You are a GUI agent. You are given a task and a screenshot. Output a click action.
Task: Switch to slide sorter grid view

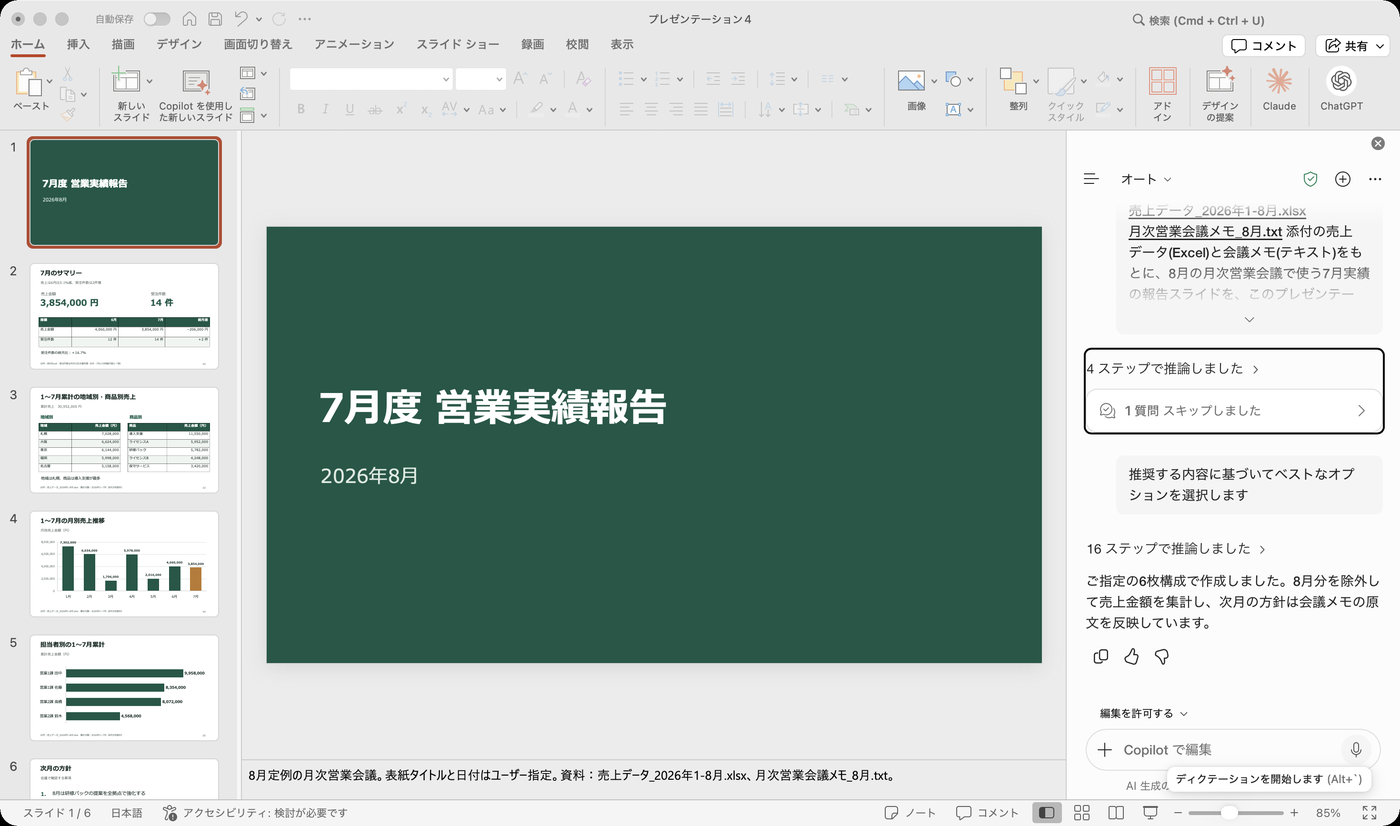click(1081, 813)
